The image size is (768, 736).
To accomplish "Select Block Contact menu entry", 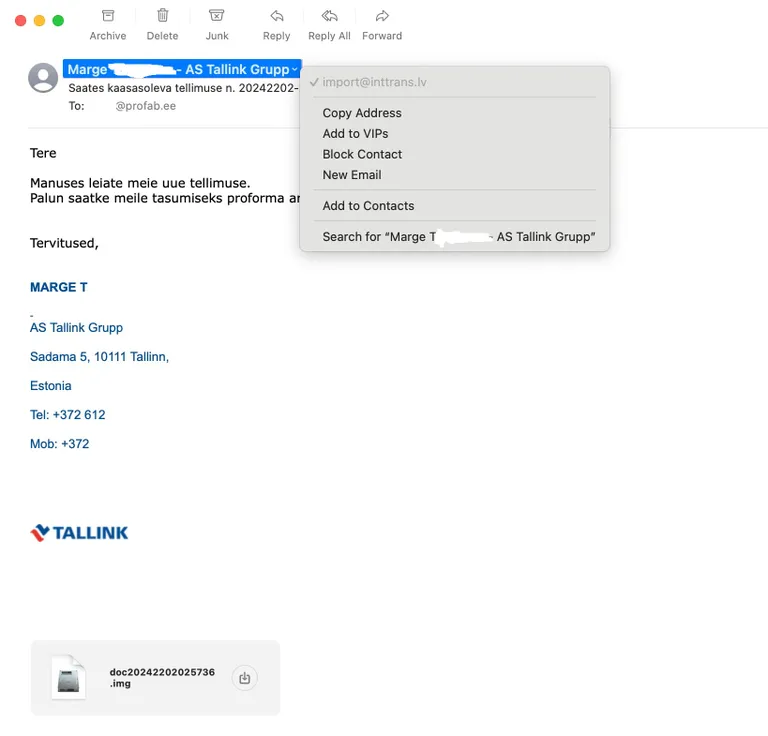I will [x=362, y=154].
